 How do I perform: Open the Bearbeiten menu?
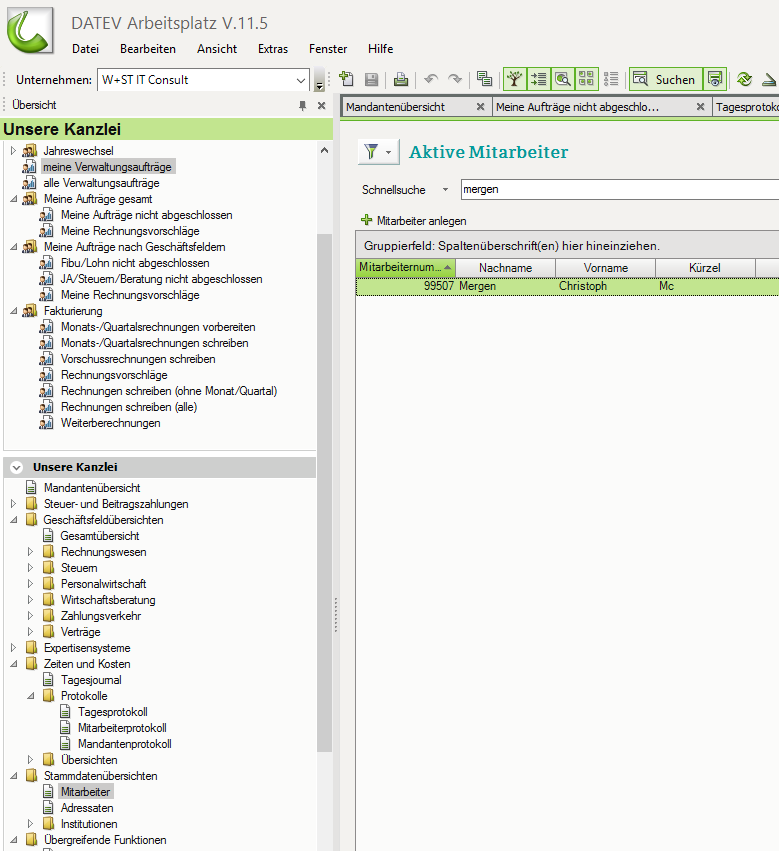[x=148, y=49]
